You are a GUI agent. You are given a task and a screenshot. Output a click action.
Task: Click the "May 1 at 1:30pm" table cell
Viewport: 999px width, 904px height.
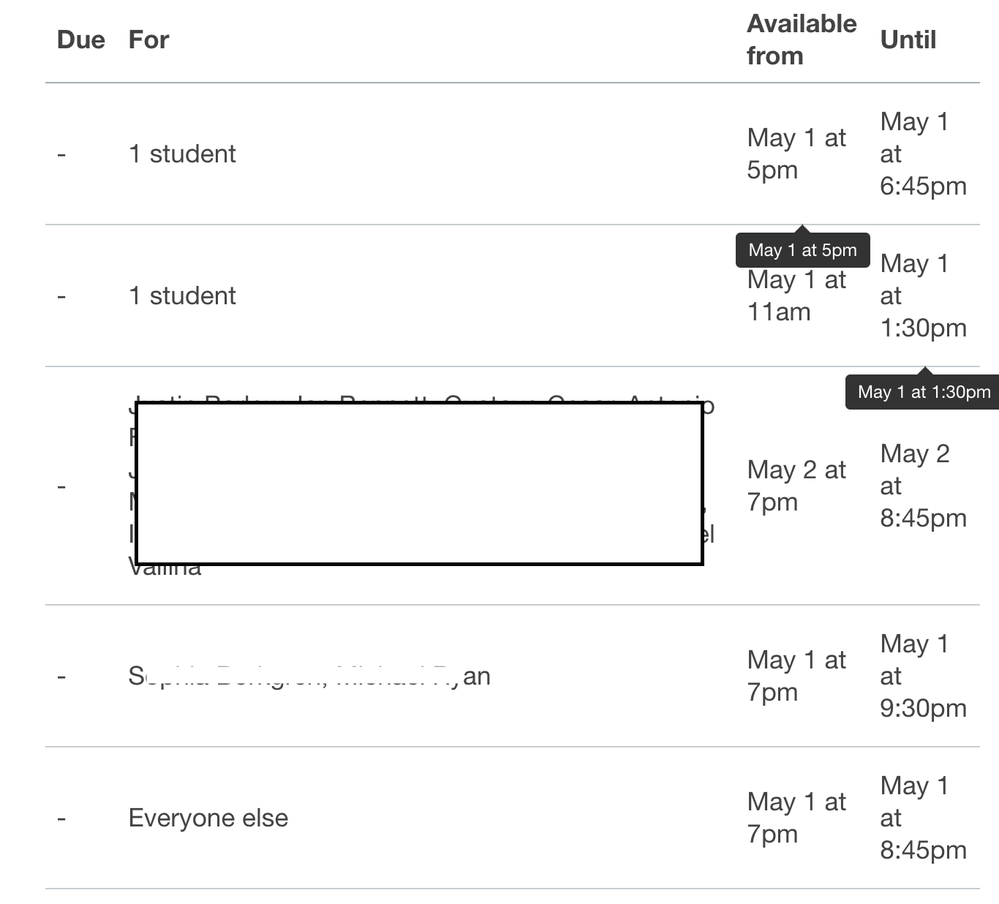922,296
